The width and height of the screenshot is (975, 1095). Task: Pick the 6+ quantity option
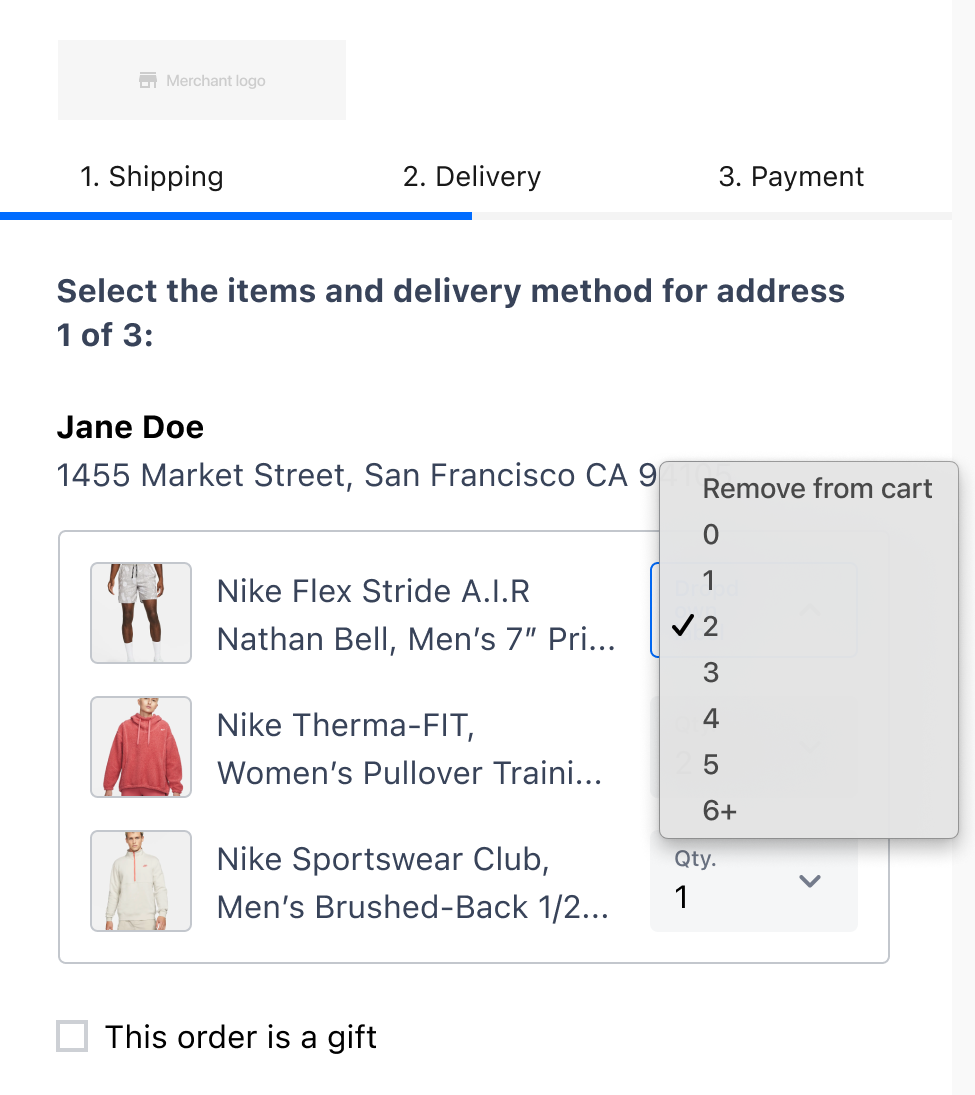coord(720,811)
